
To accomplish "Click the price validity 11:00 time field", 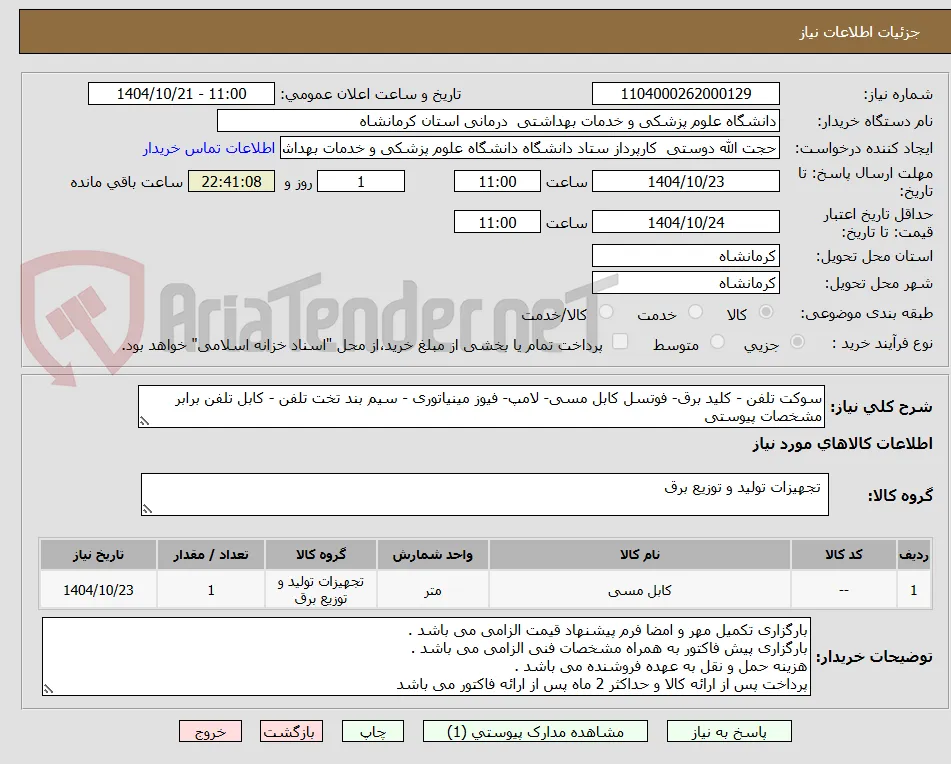I will click(497, 222).
